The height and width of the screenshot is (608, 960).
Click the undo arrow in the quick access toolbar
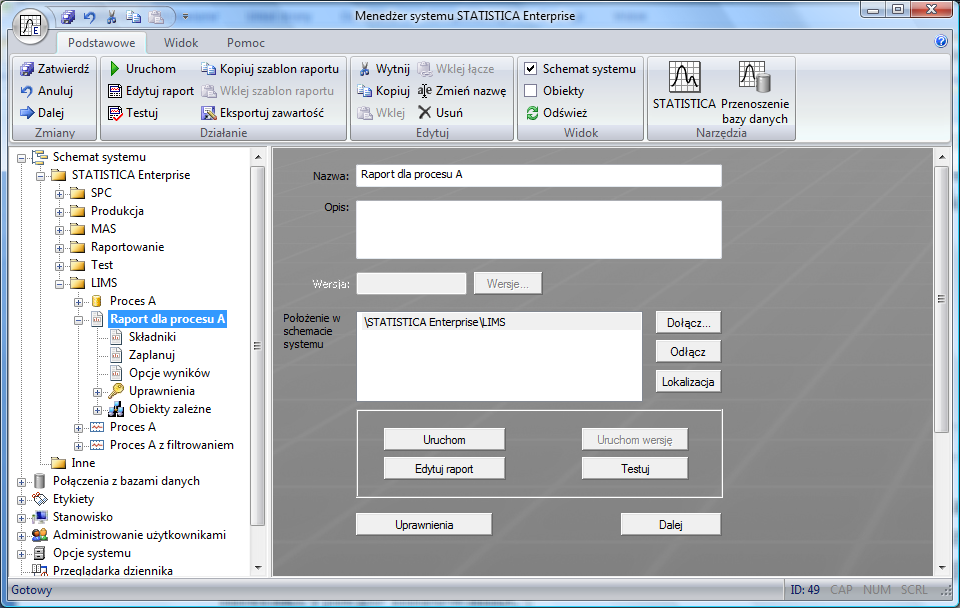pos(89,17)
